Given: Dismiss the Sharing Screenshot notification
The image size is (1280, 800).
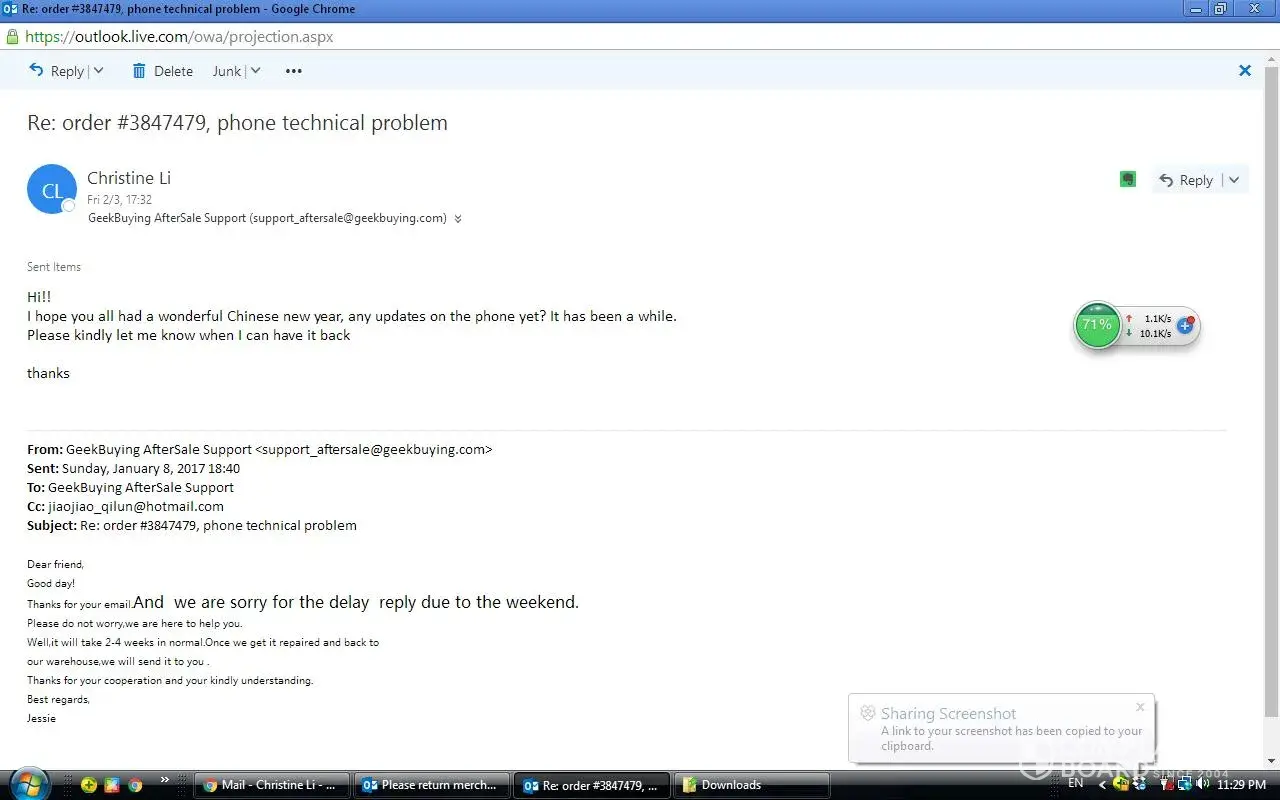Looking at the screenshot, I should click(1140, 707).
